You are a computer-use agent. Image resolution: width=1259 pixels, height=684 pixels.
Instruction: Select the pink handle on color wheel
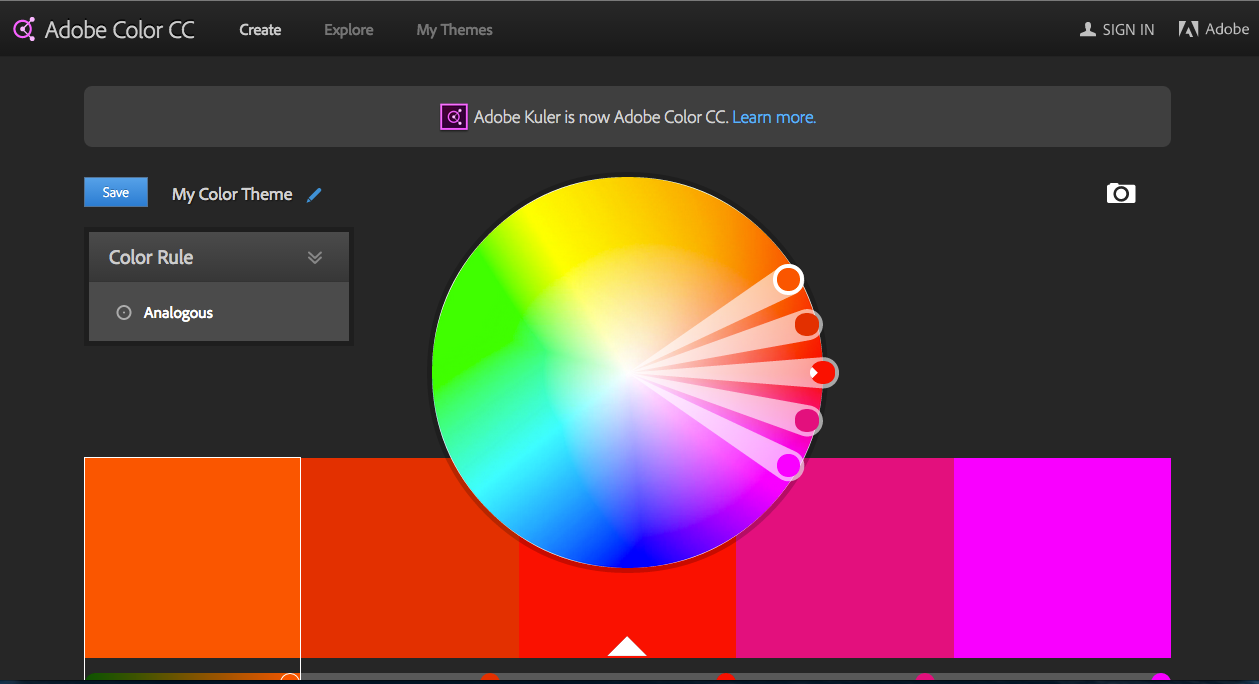tap(807, 421)
